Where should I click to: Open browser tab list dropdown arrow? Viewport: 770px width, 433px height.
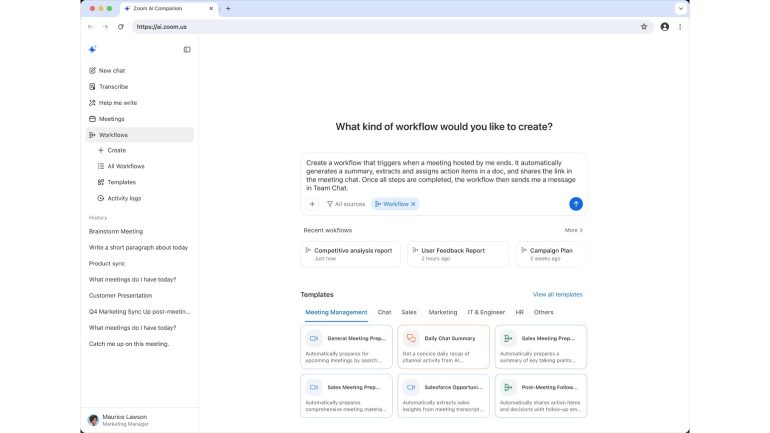click(x=680, y=8)
